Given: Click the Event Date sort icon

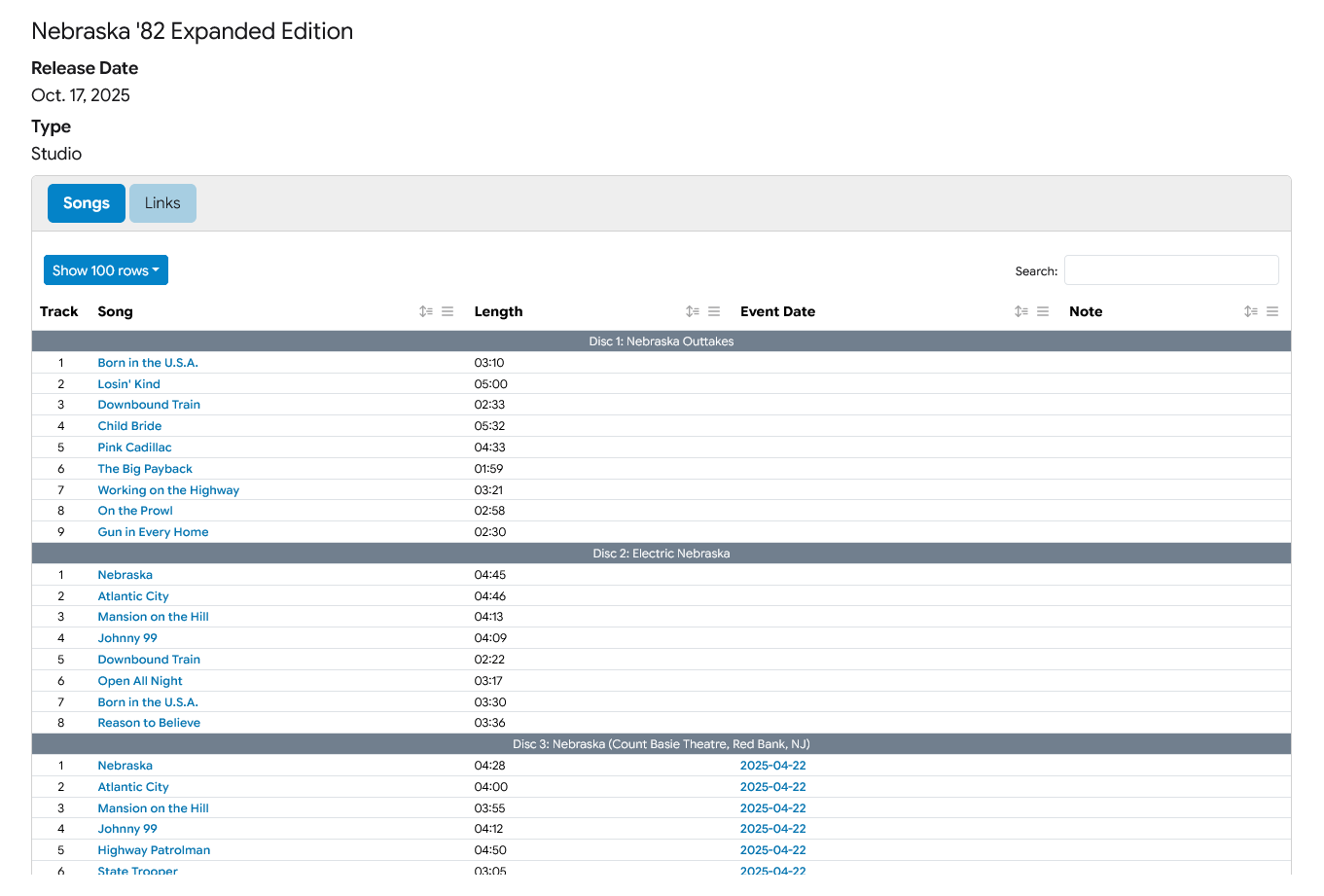Looking at the screenshot, I should [1020, 311].
